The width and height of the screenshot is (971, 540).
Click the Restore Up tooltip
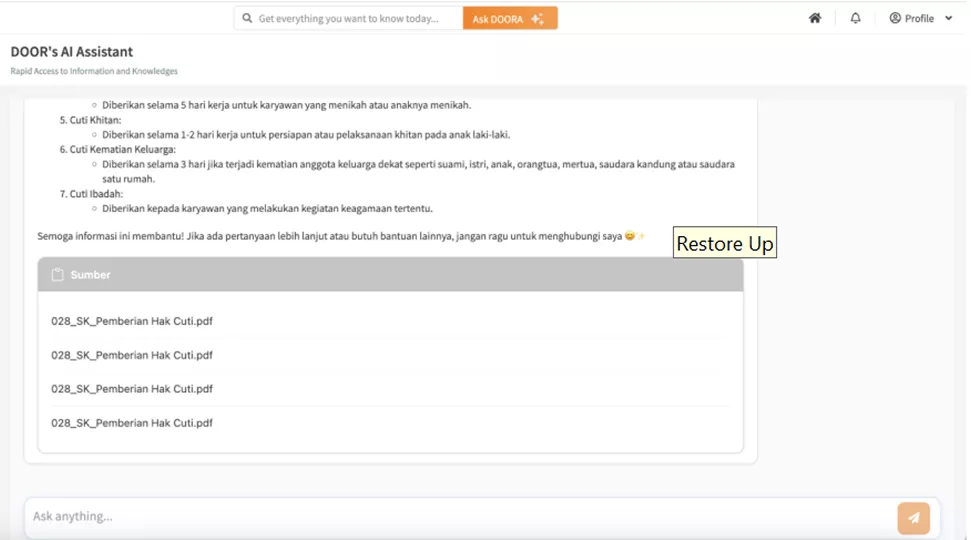pos(724,244)
